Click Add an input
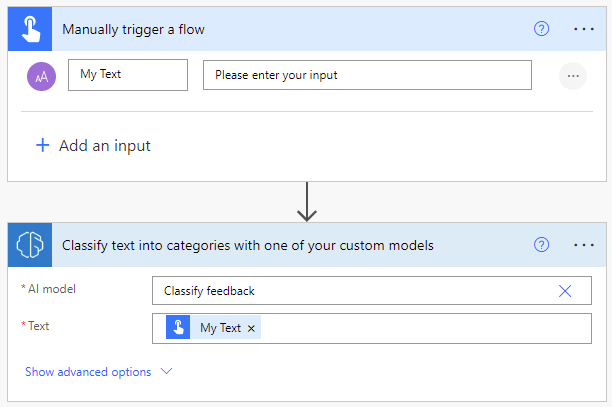This screenshot has width=612, height=407. pos(93,145)
